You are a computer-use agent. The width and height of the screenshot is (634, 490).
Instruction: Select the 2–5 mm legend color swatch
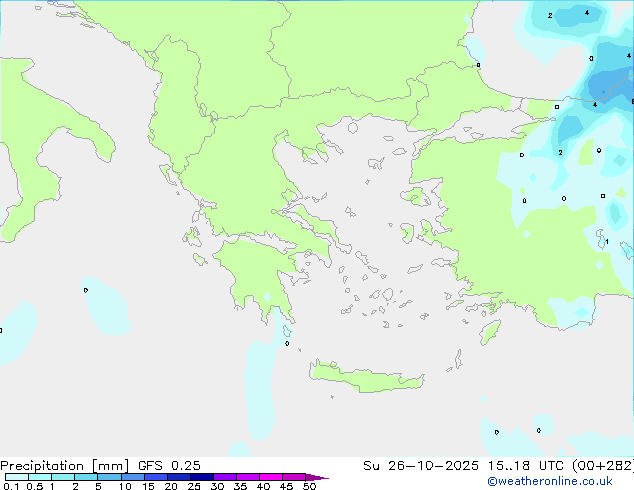tap(86, 477)
